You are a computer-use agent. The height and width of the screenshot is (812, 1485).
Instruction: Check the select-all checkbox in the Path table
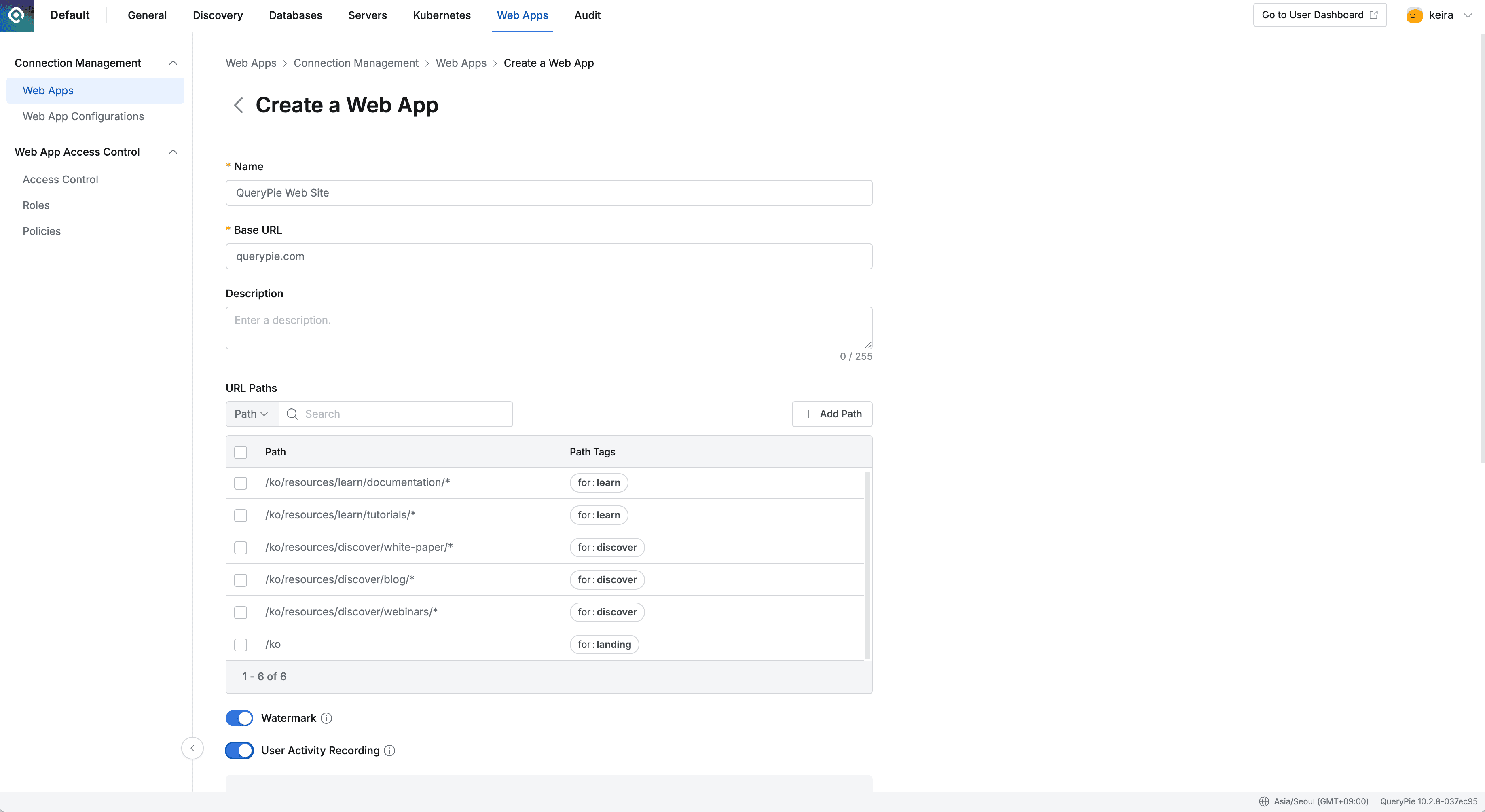click(x=240, y=453)
